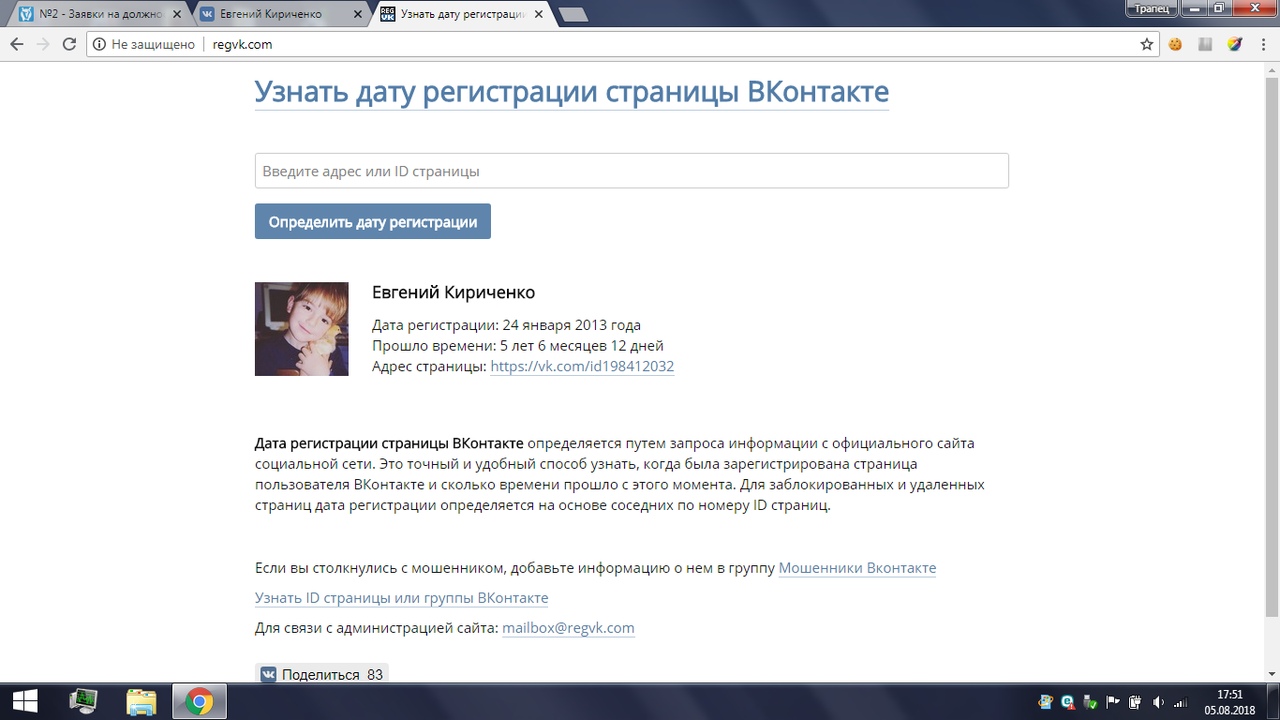Image resolution: width=1280 pixels, height=720 pixels.
Task: Click the Chrome icon in the taskbar
Action: (x=199, y=702)
